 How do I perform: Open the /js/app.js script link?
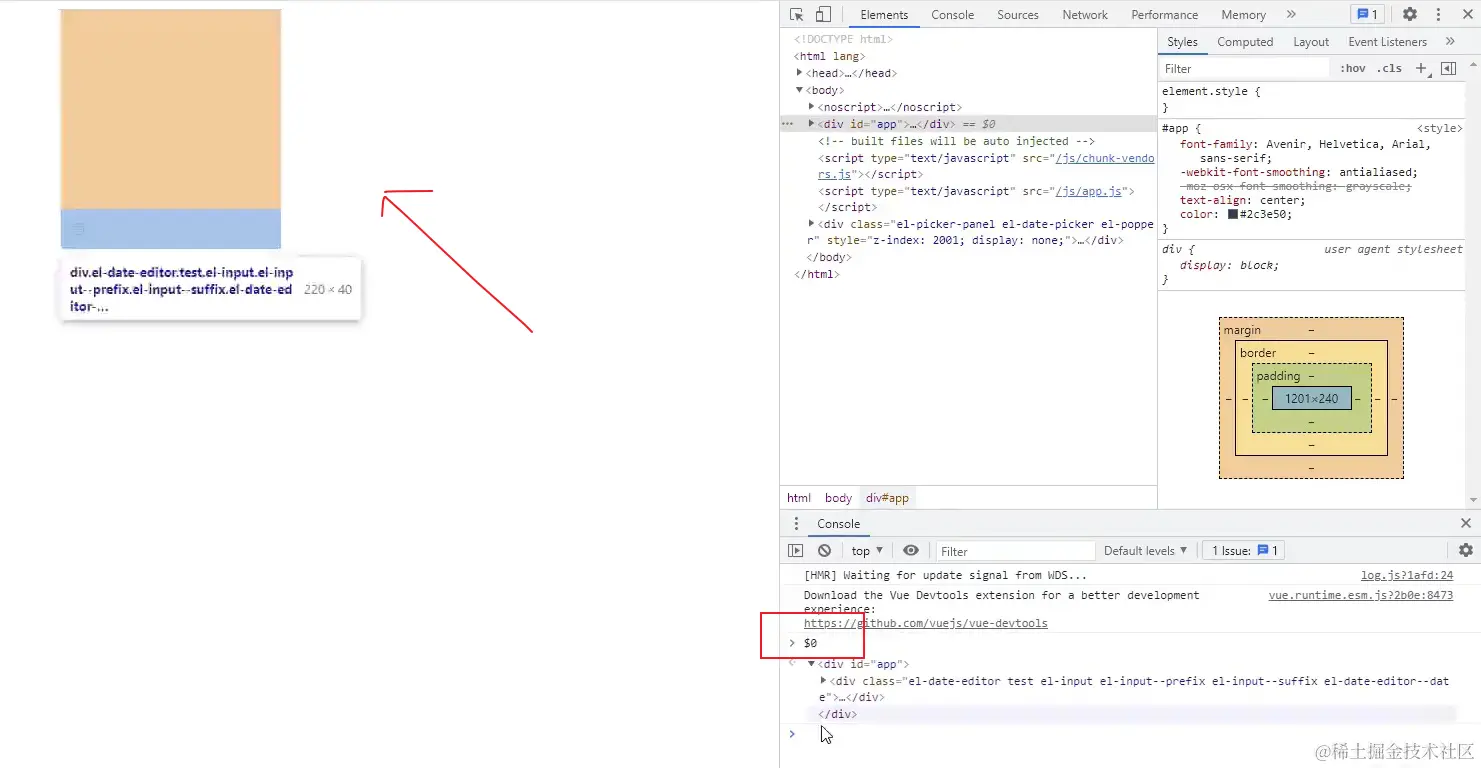[x=1088, y=191]
